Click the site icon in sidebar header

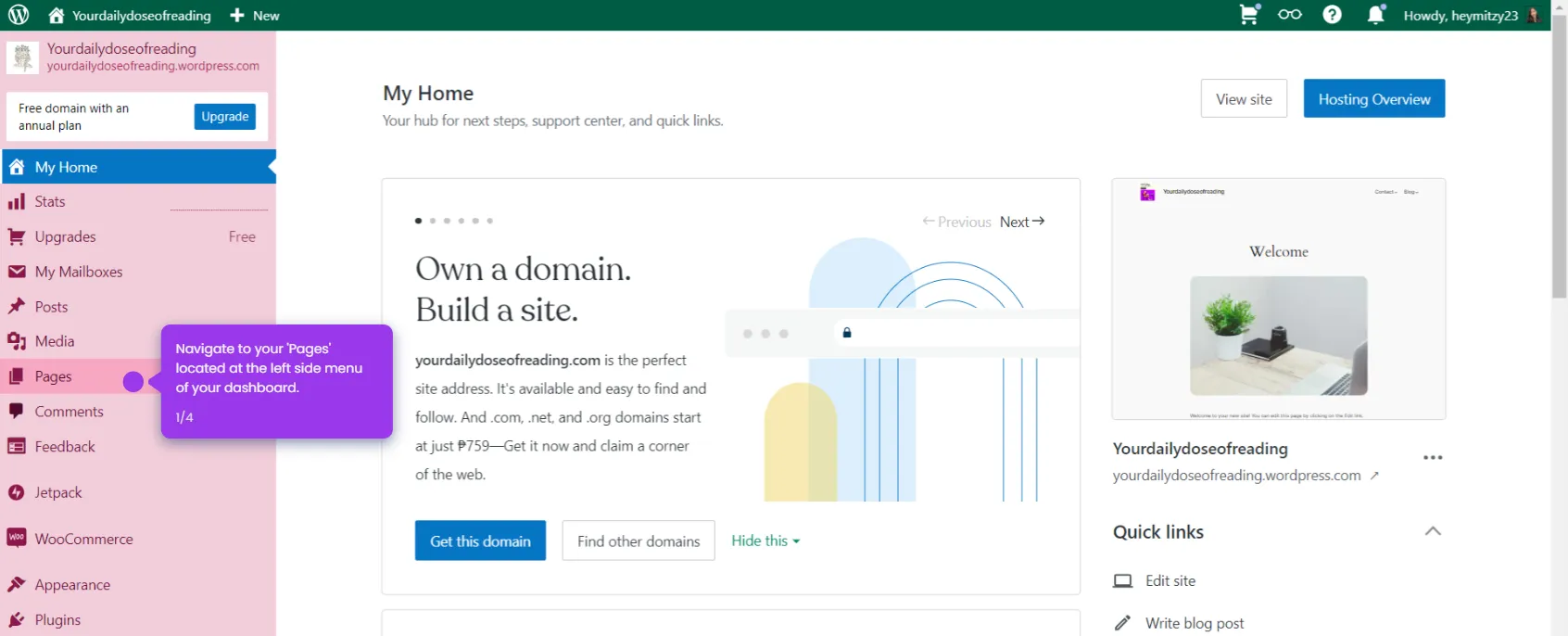(23, 57)
